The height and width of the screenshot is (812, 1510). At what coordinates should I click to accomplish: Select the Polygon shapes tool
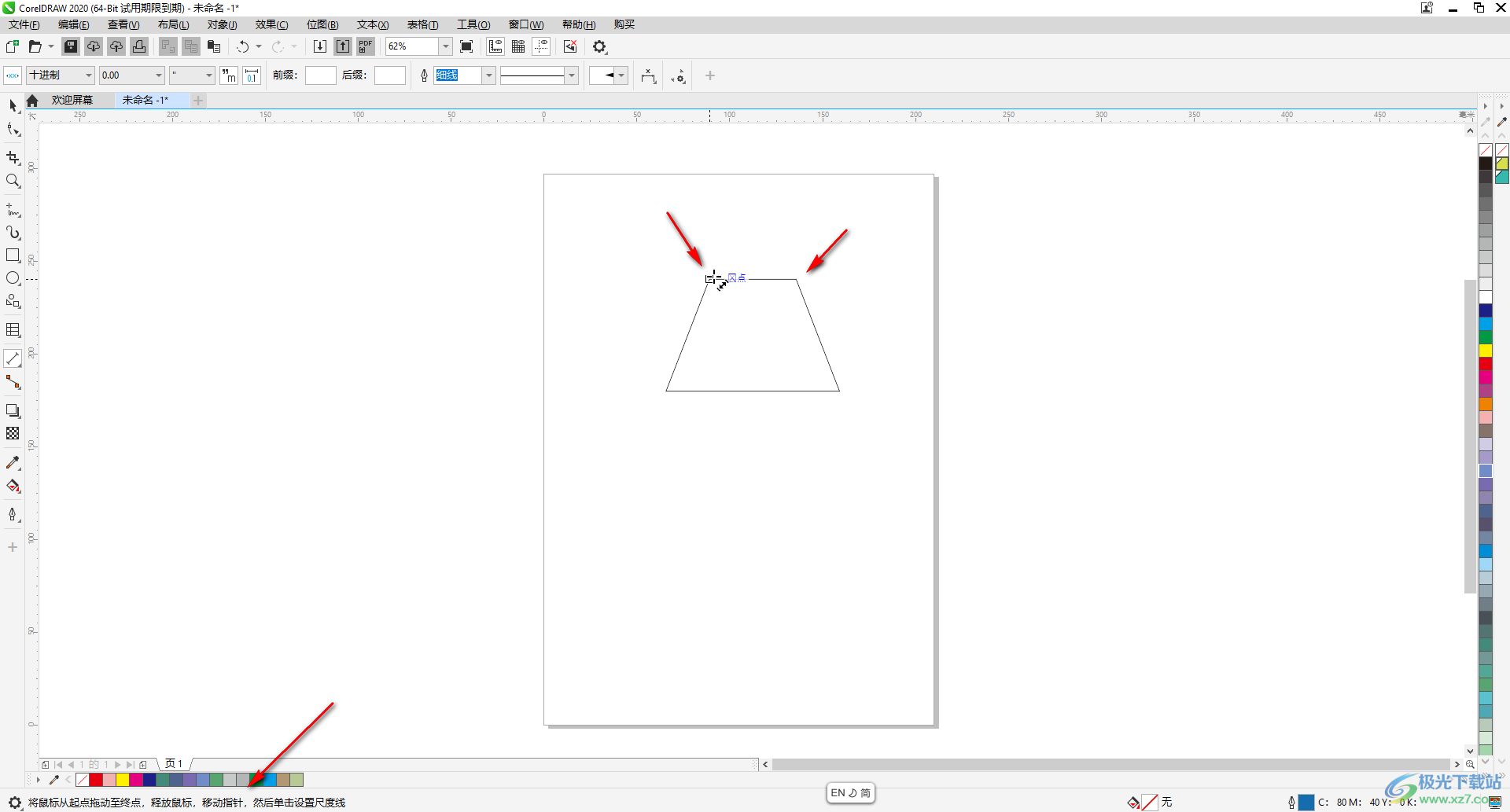click(13, 301)
